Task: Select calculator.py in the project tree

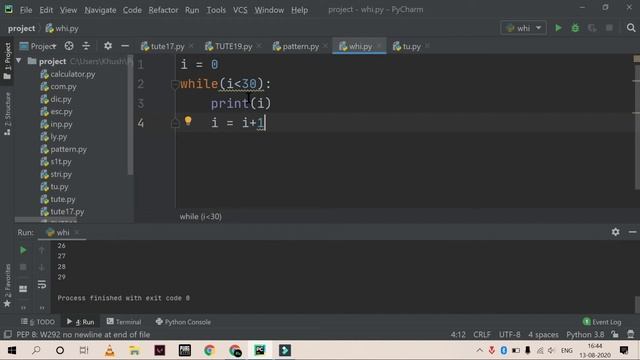Action: click(x=68, y=74)
